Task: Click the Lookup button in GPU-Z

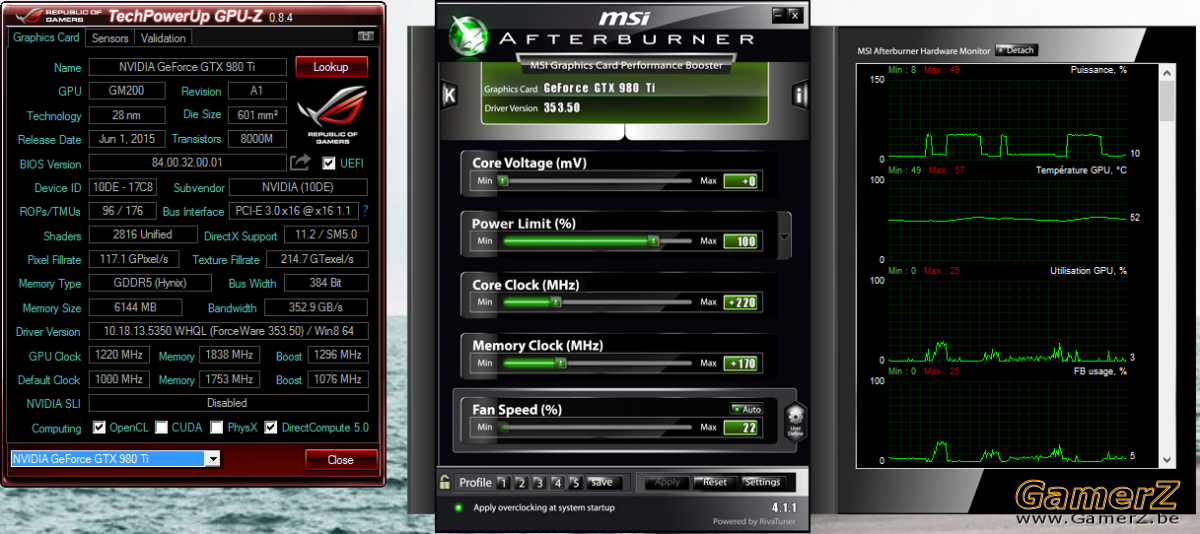Action: tap(331, 67)
